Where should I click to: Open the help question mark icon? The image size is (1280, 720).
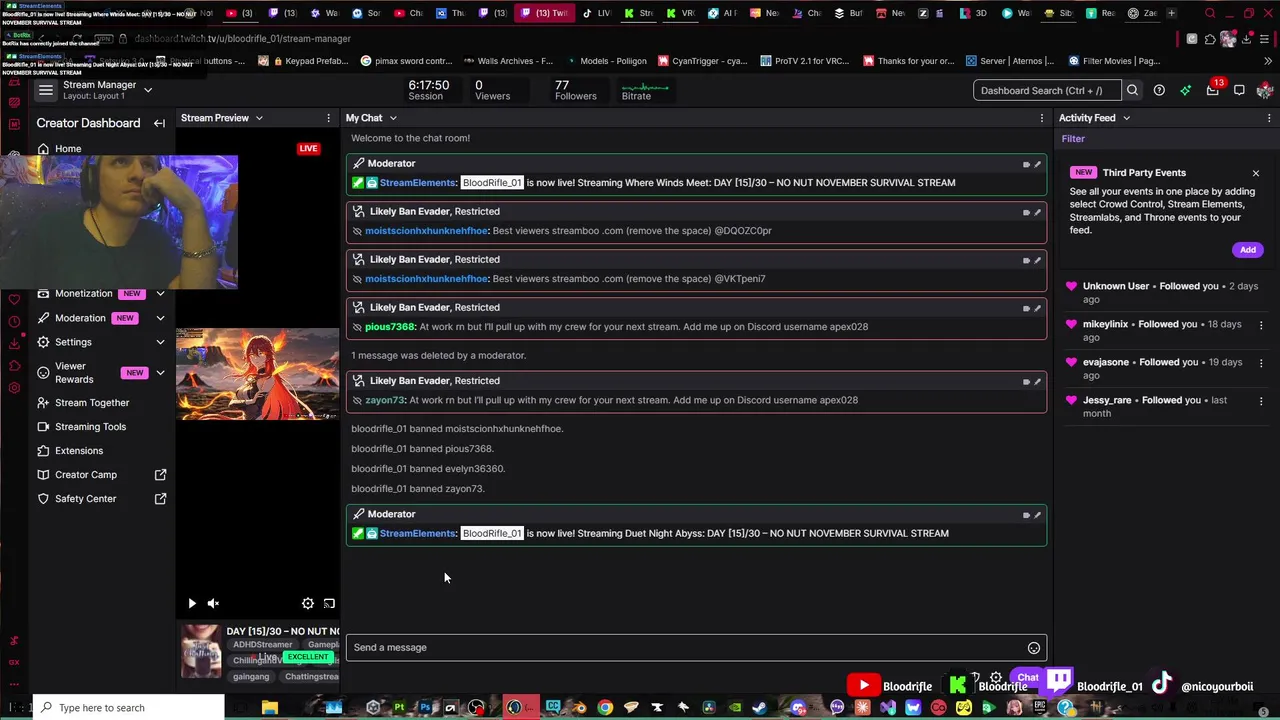pyautogui.click(x=1159, y=90)
